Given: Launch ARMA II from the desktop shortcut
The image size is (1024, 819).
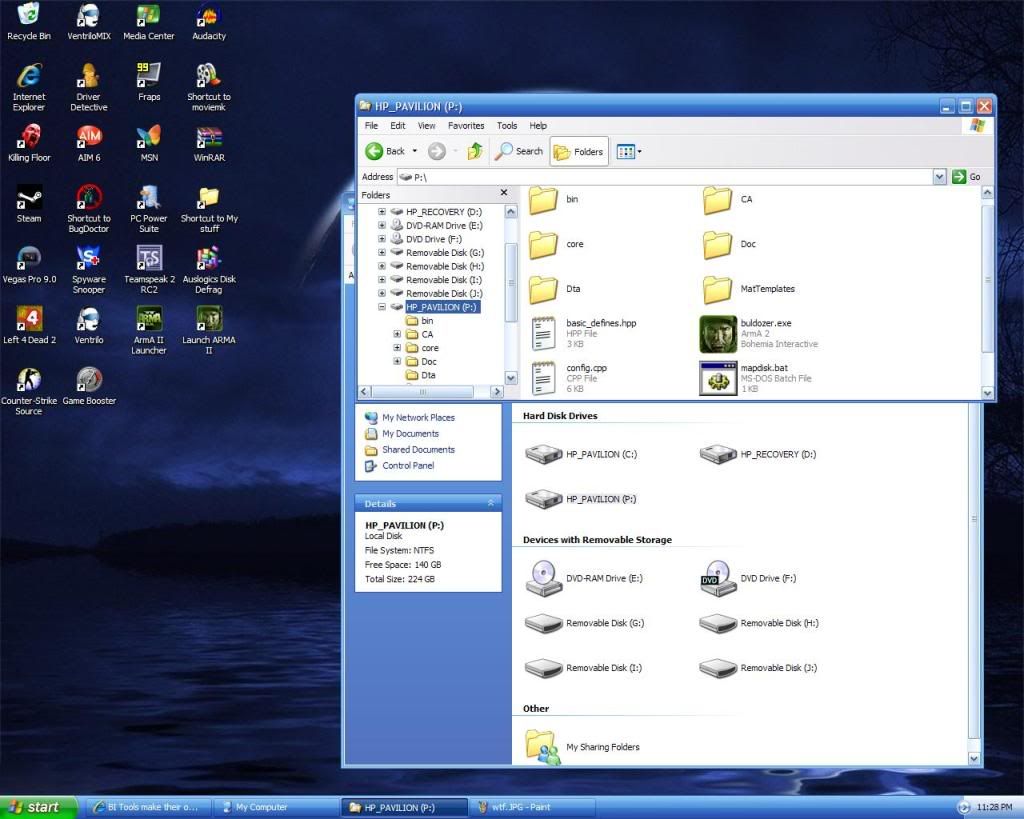Looking at the screenshot, I should click(x=209, y=320).
